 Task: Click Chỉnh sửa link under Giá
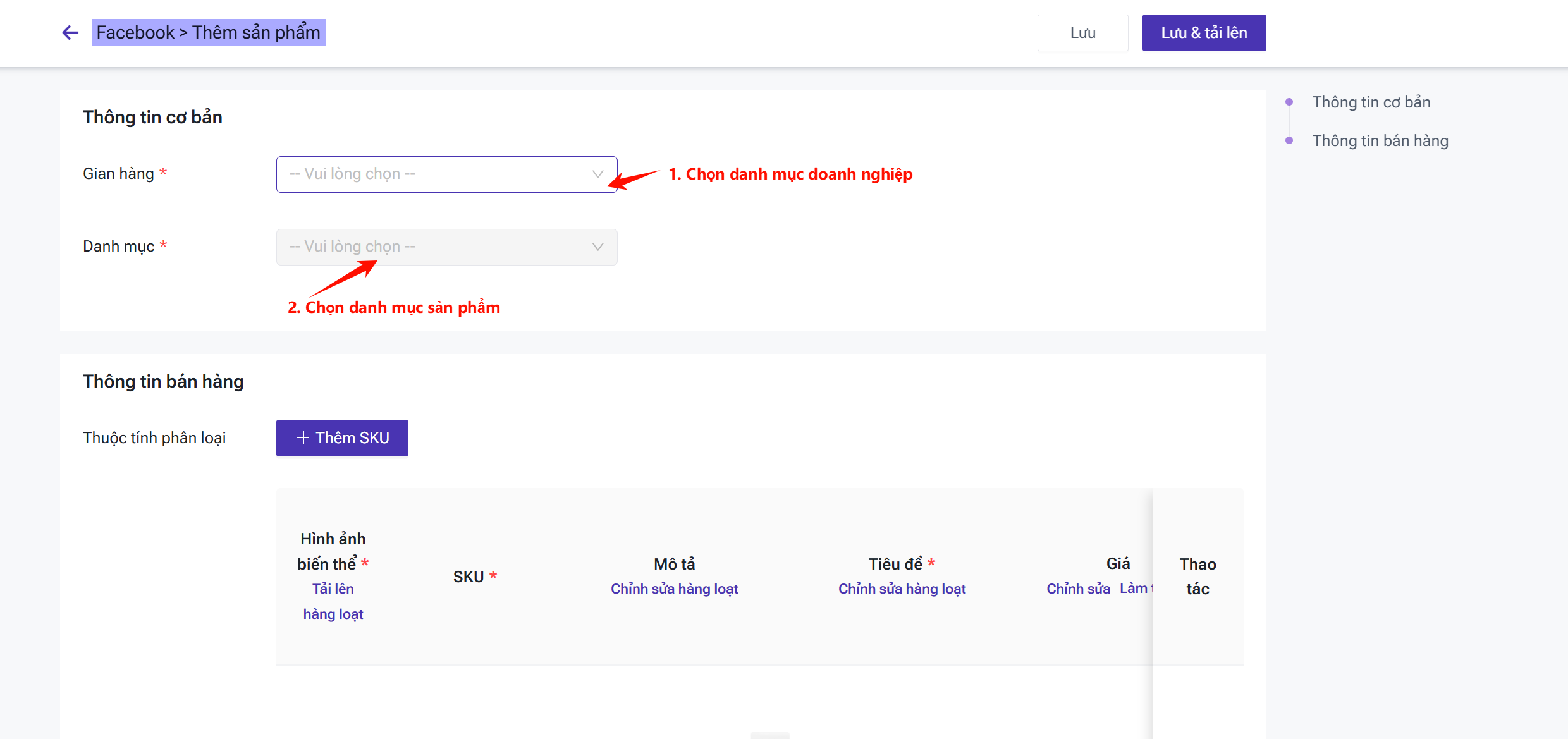pos(1078,589)
